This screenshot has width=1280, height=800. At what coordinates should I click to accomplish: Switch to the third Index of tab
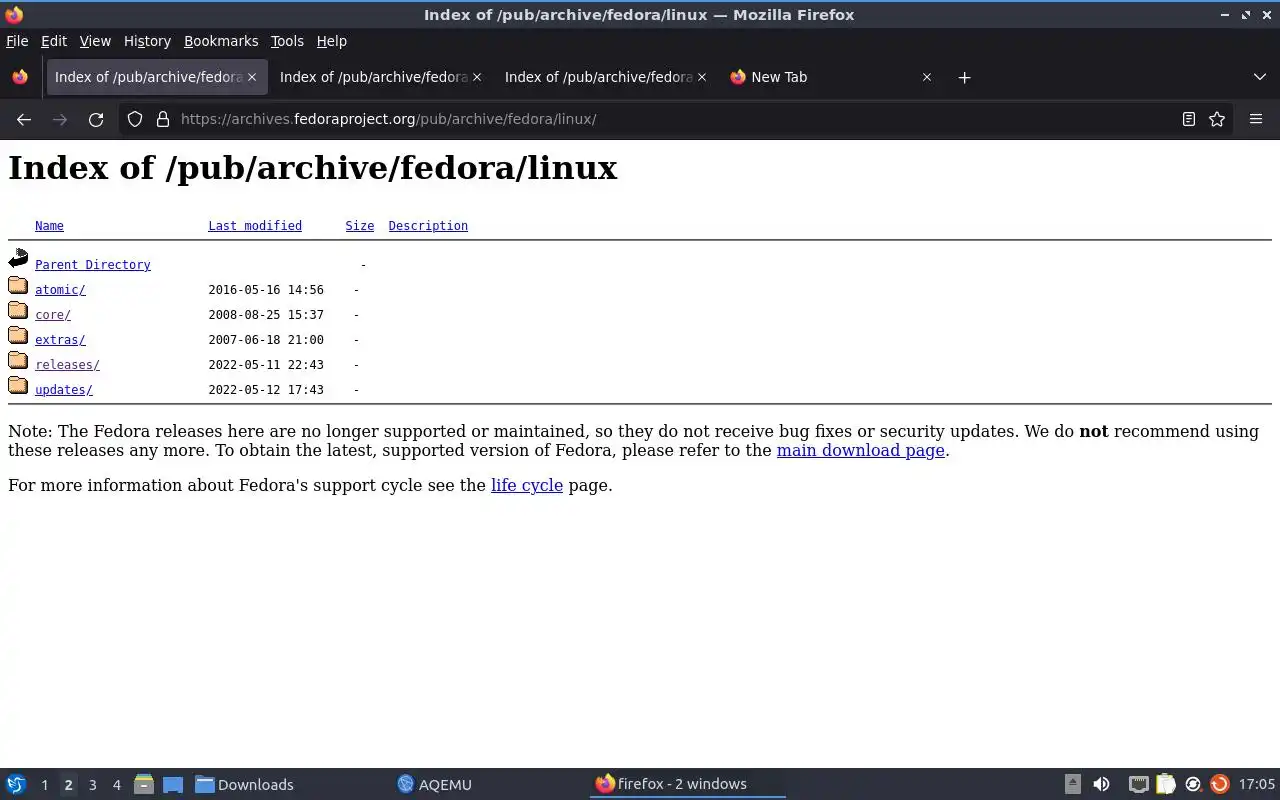click(x=606, y=77)
